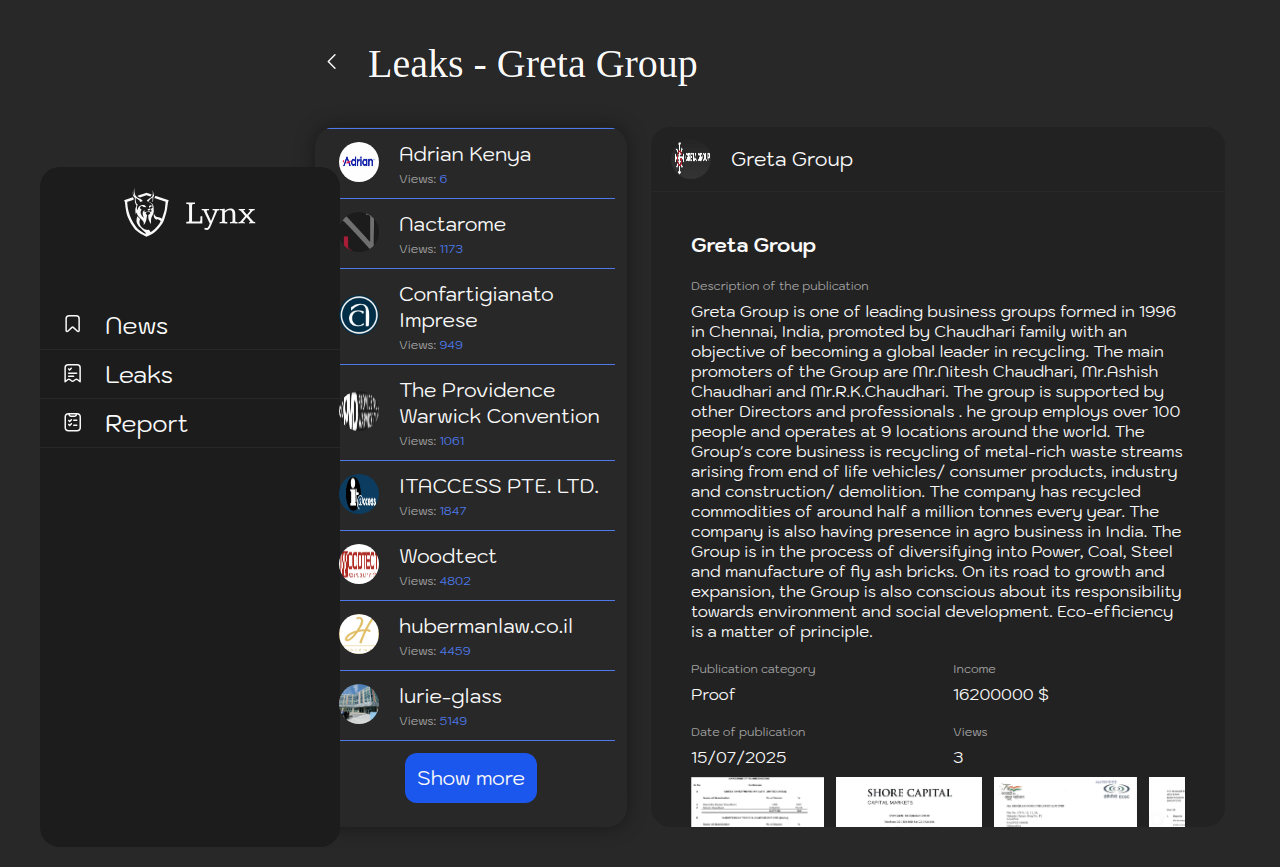
Task: Open the Adrian Kenya leak entry
Action: pyautogui.click(x=471, y=164)
